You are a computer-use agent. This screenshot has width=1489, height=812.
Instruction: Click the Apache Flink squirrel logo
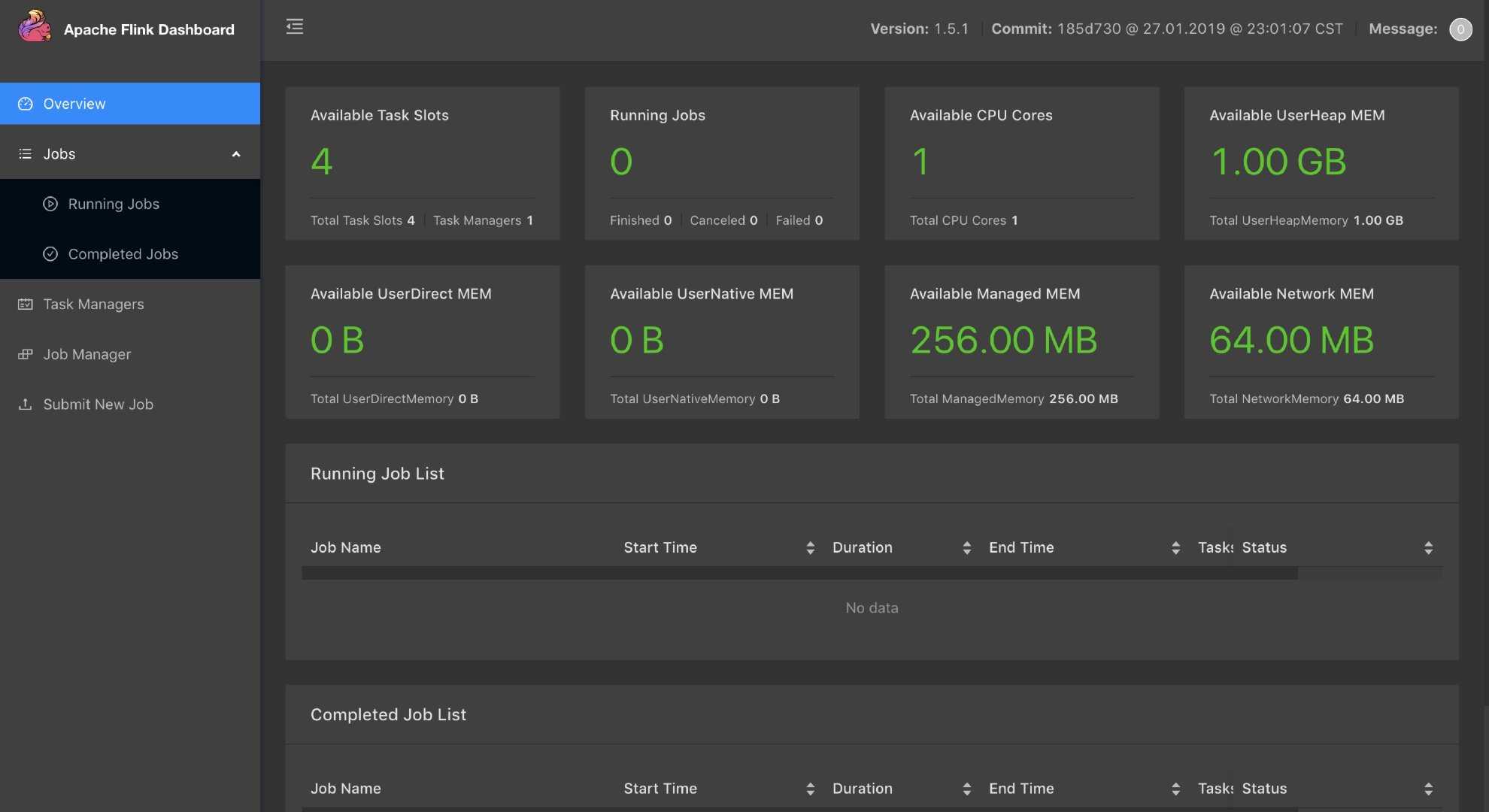(35, 27)
